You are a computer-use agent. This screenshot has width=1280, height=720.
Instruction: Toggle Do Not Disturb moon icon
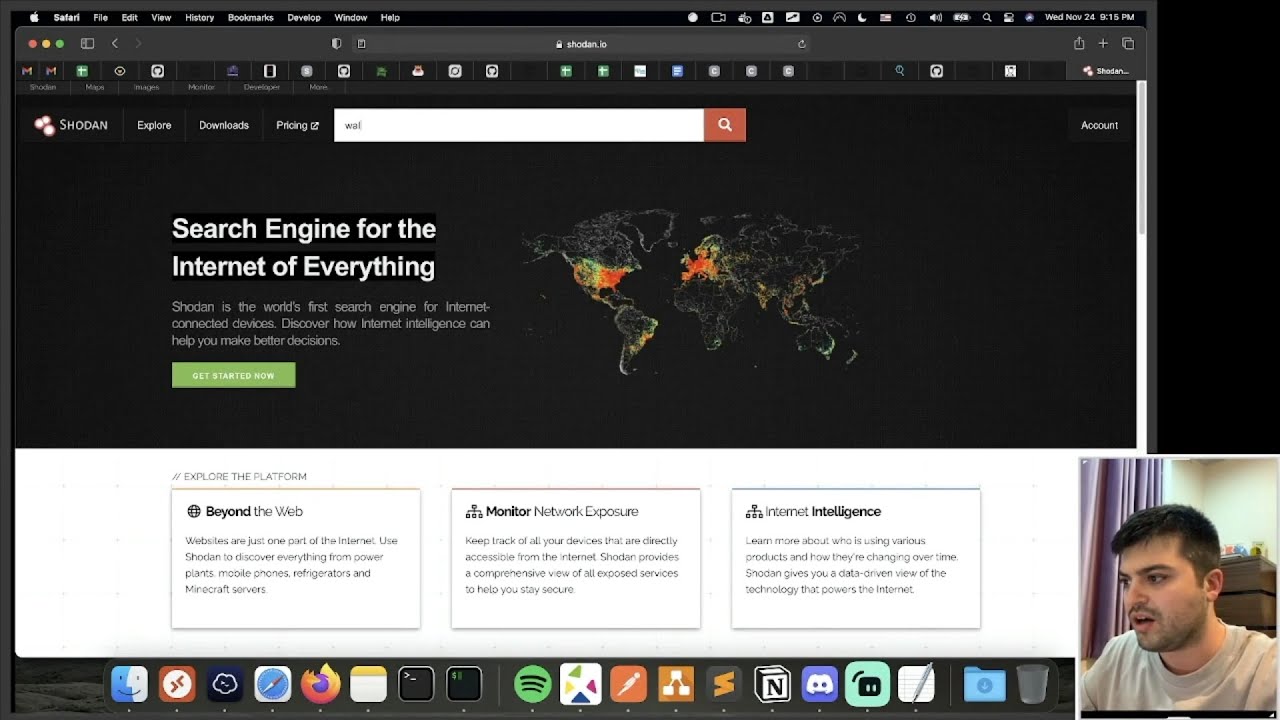pyautogui.click(x=863, y=17)
